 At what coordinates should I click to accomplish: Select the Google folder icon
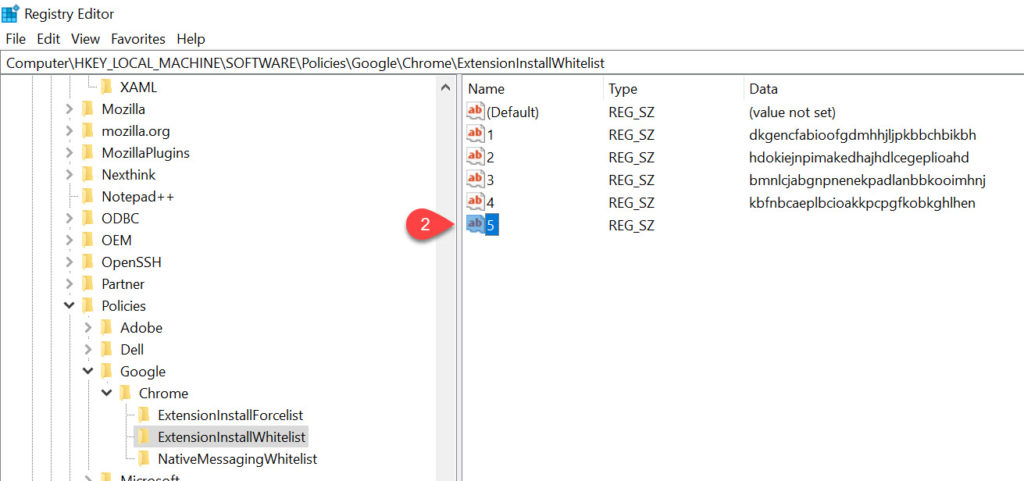click(107, 371)
